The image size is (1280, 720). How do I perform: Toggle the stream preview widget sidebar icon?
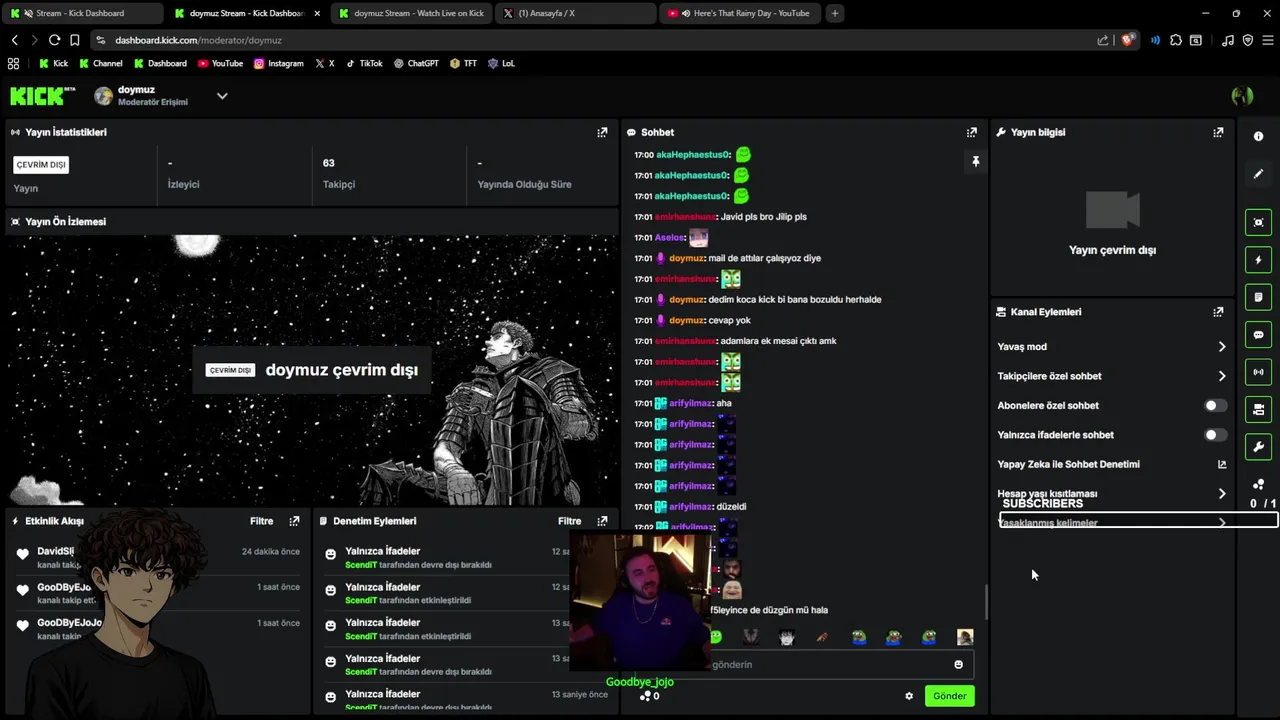pyautogui.click(x=1258, y=222)
